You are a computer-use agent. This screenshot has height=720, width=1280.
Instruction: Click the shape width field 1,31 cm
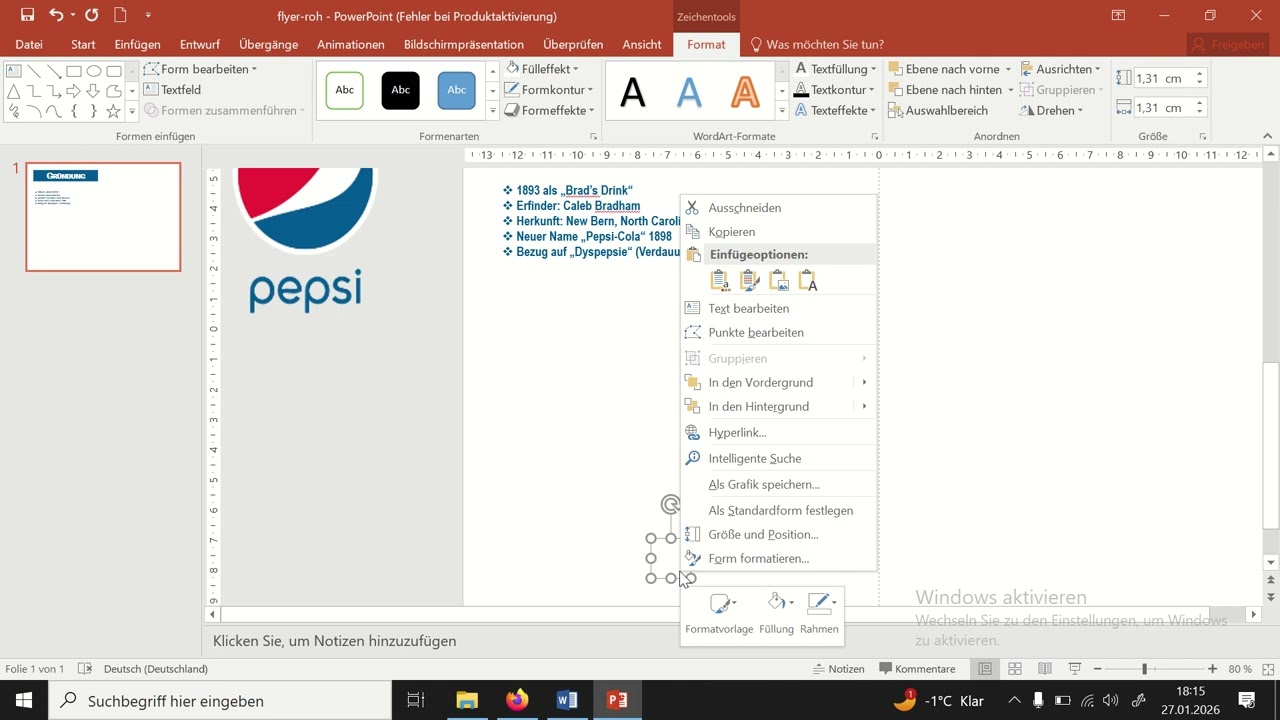[x=1163, y=108]
